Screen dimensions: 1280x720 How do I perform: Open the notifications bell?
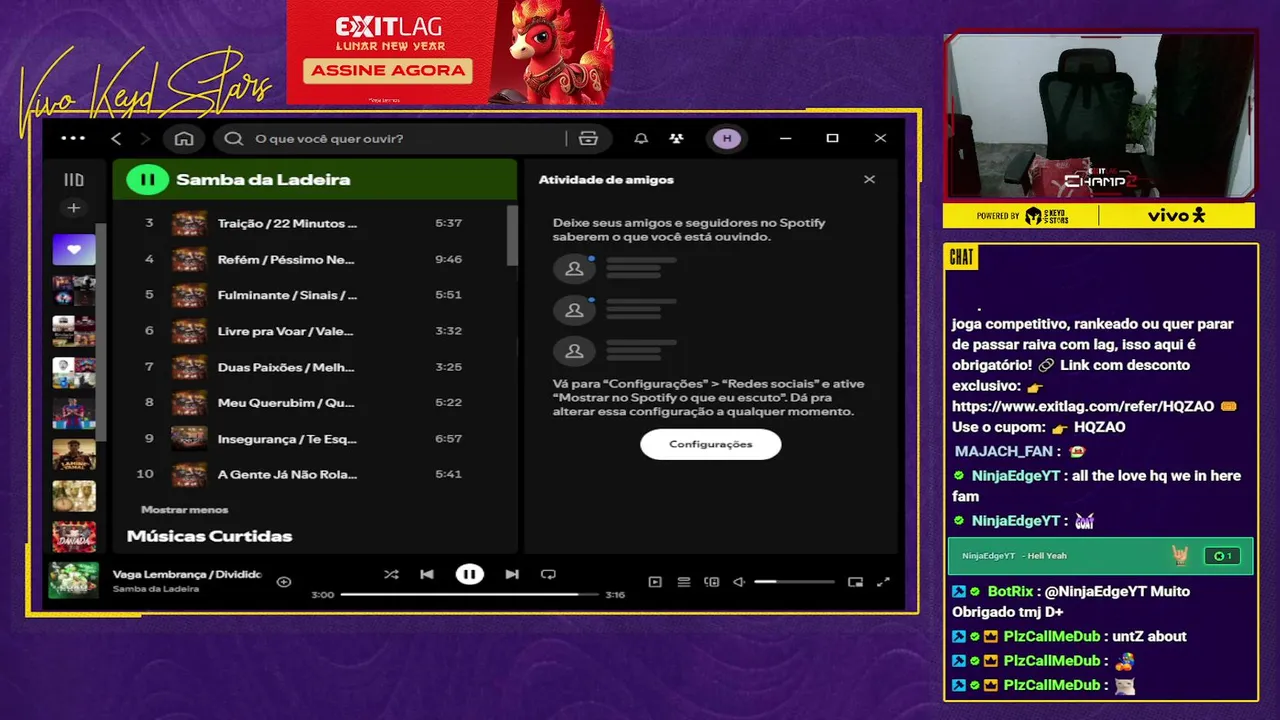(641, 139)
